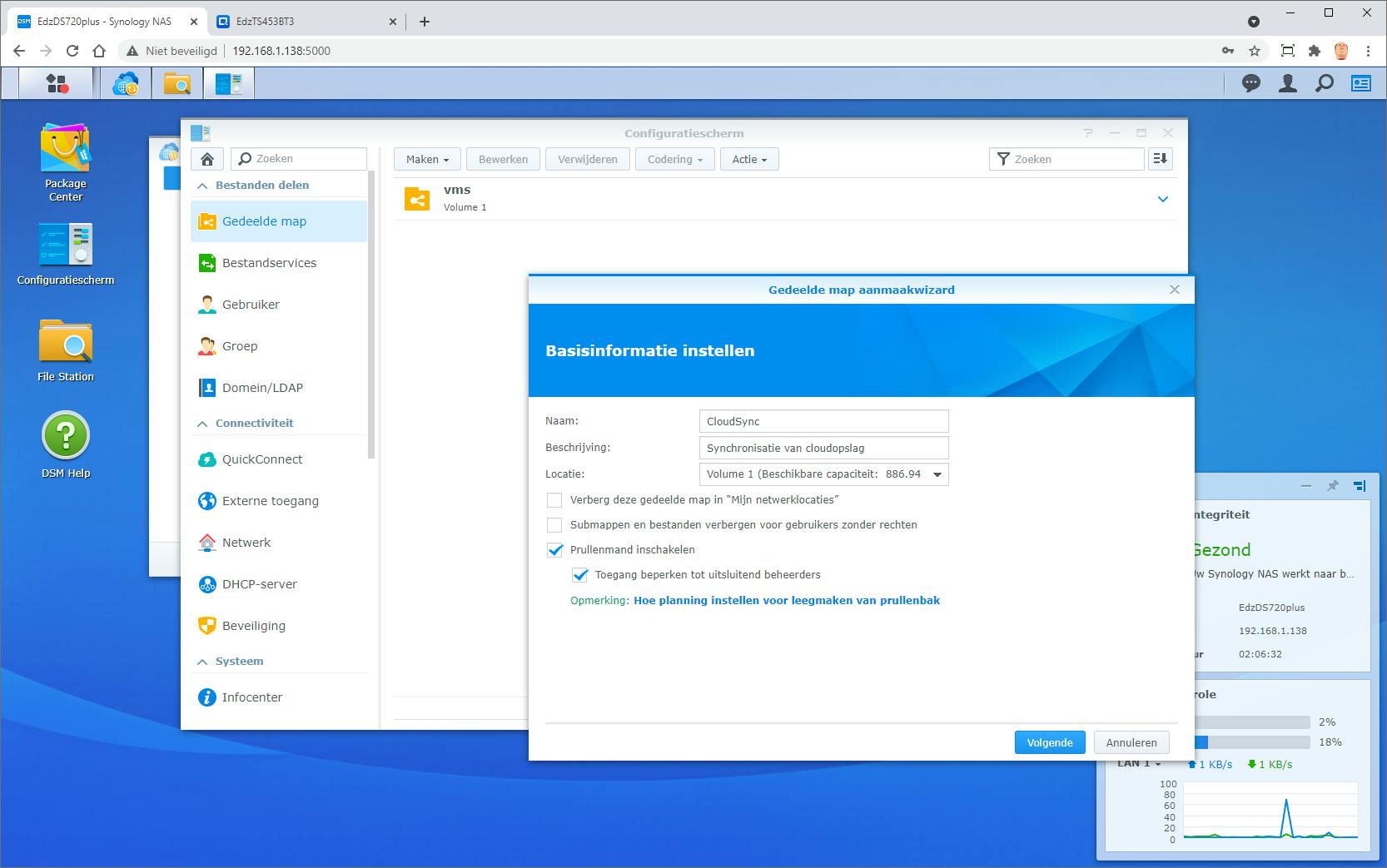This screenshot has height=868, width=1387.
Task: Open File Station desktop icon
Action: pyautogui.click(x=66, y=351)
